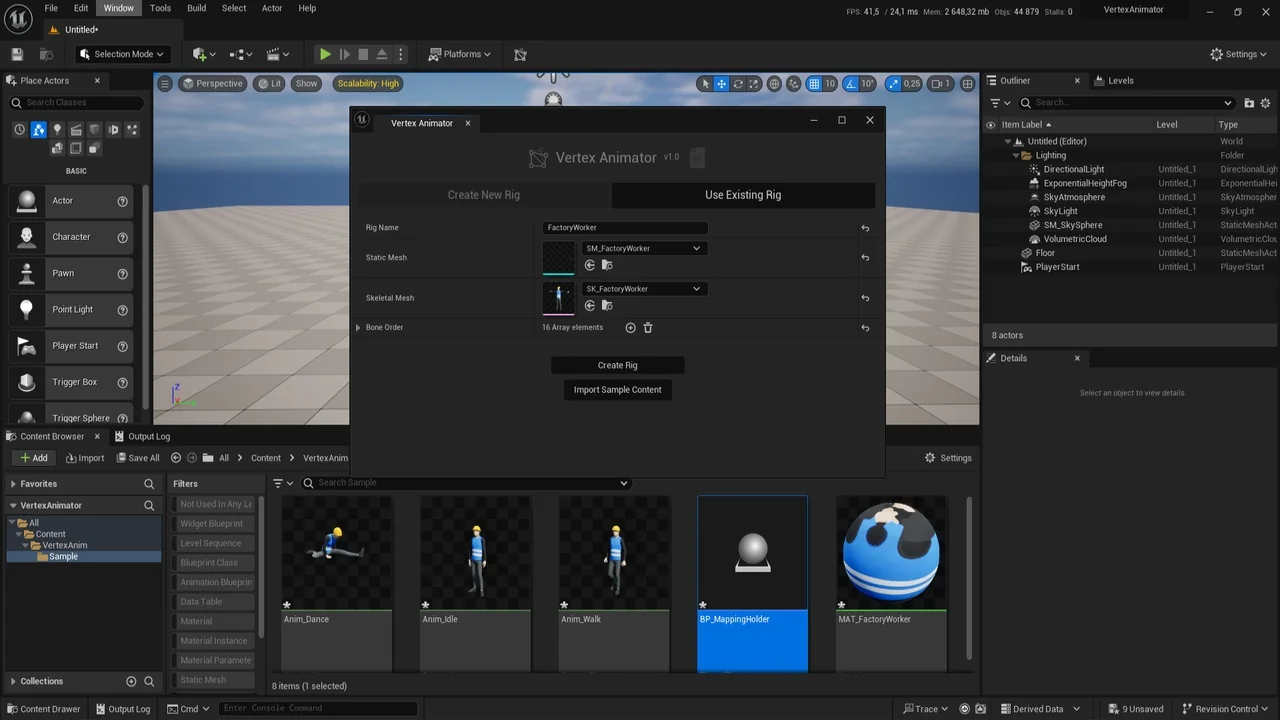Delete all Bone Order array elements
This screenshot has width=1280, height=720.
pyautogui.click(x=648, y=327)
